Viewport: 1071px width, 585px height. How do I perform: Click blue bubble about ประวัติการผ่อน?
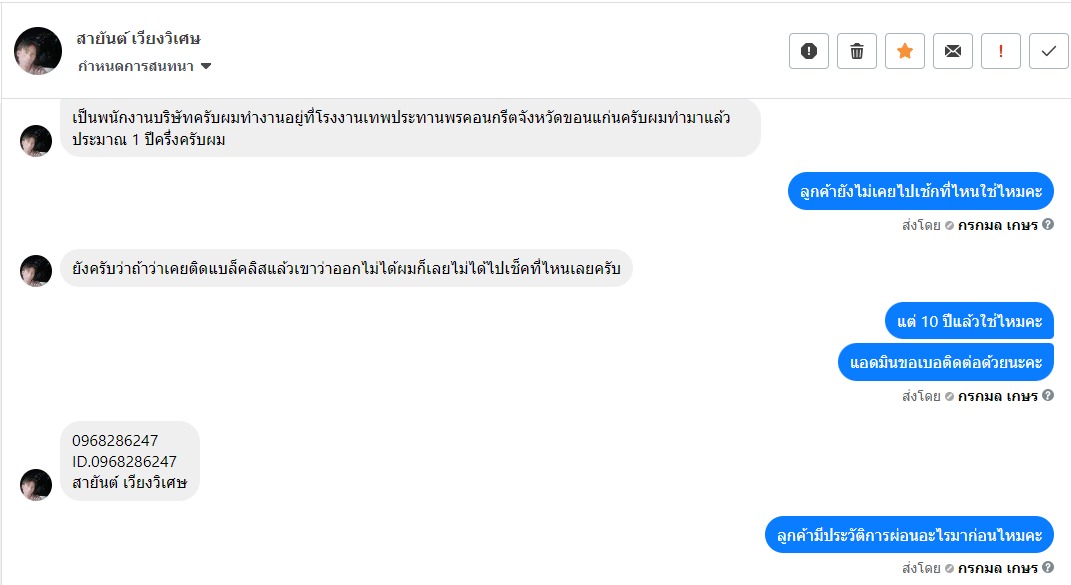(910, 534)
